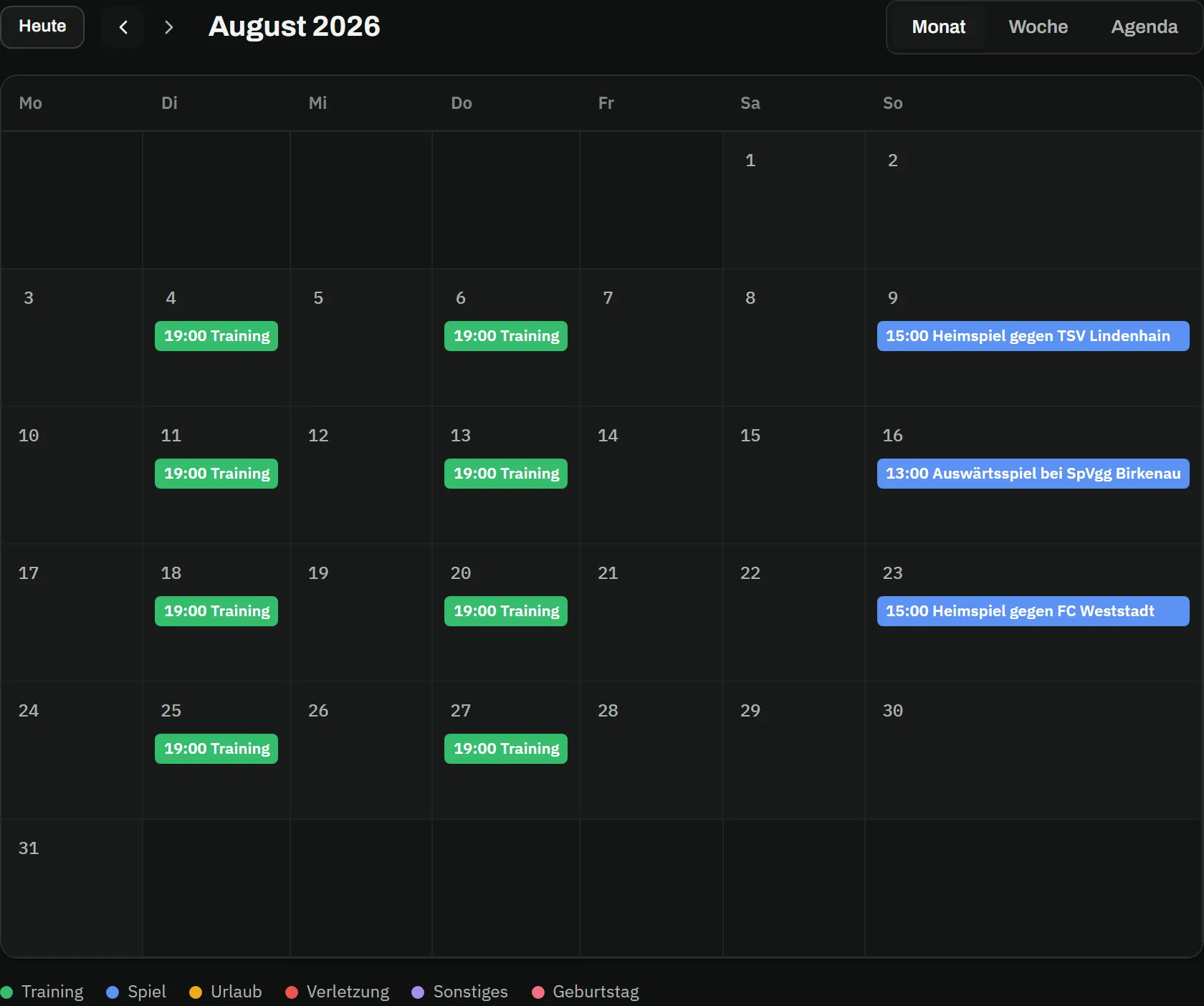The image size is (1204, 1006).
Task: Click the blue Spiel legend dot
Action: click(113, 992)
